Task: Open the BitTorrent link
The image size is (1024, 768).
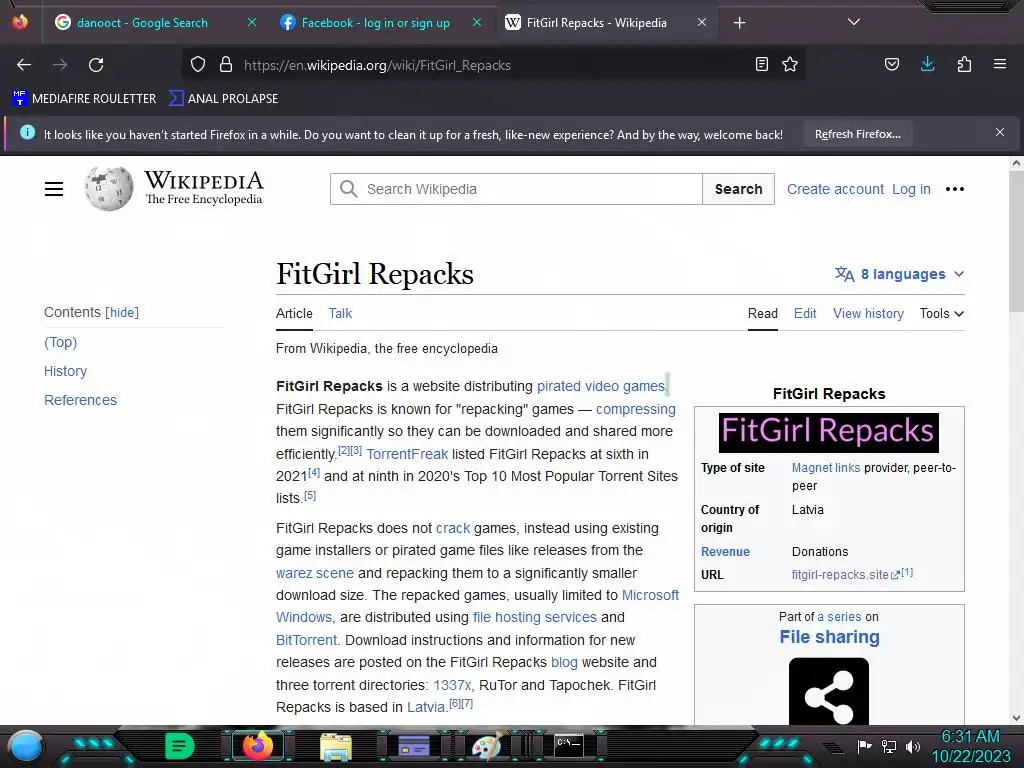Action: (x=306, y=640)
